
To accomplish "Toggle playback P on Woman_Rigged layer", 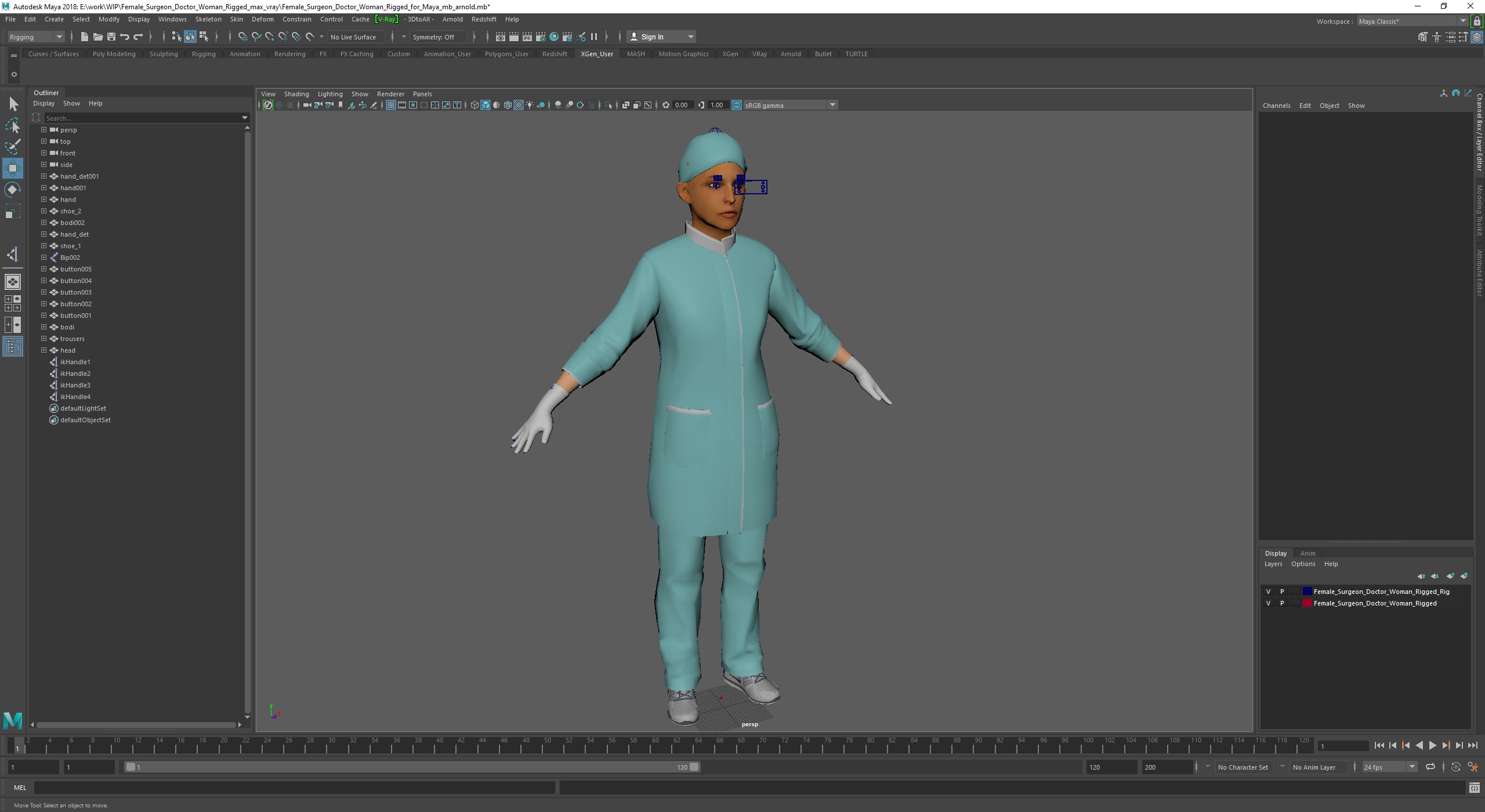I will [1282, 603].
